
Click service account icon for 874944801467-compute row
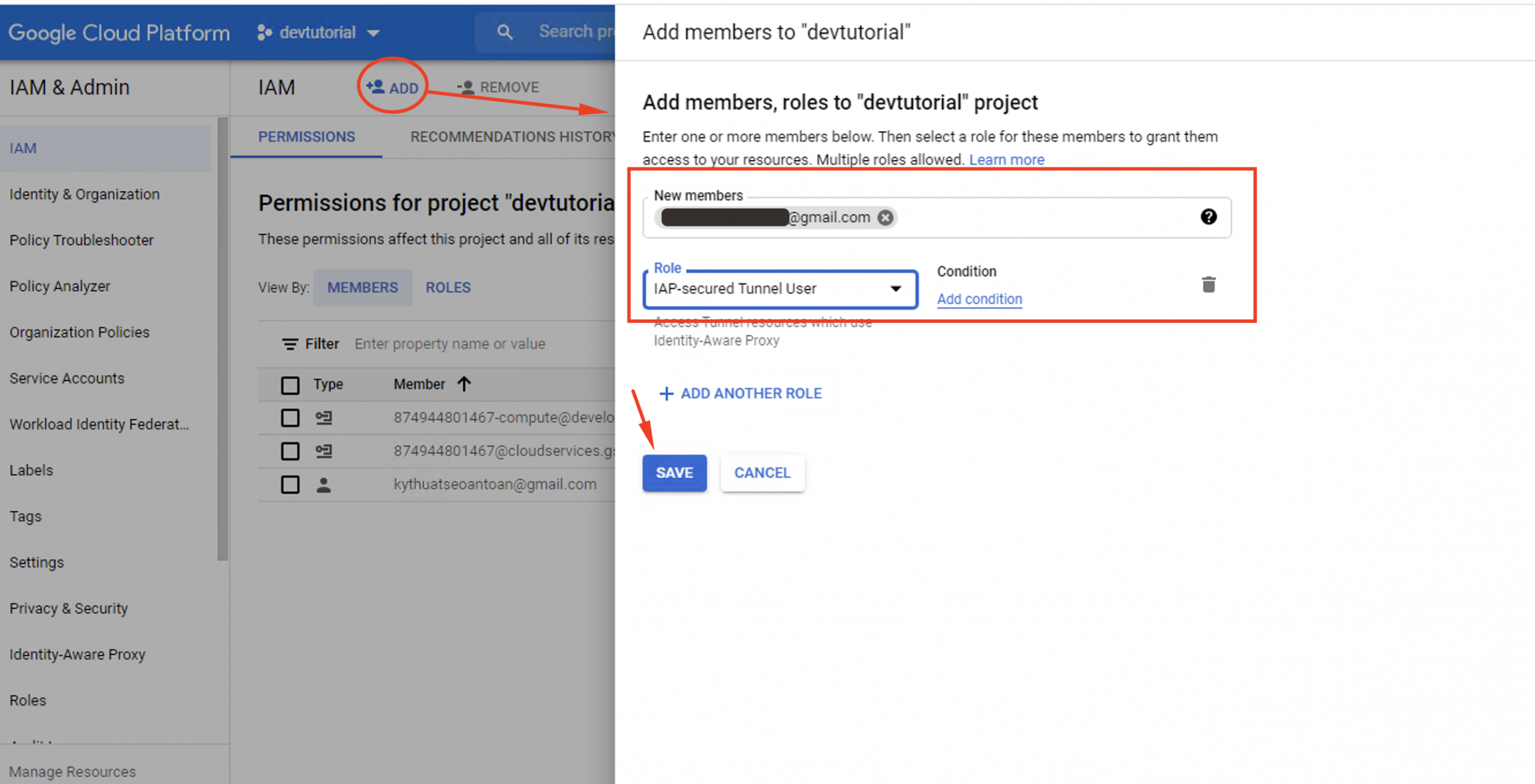click(x=324, y=417)
